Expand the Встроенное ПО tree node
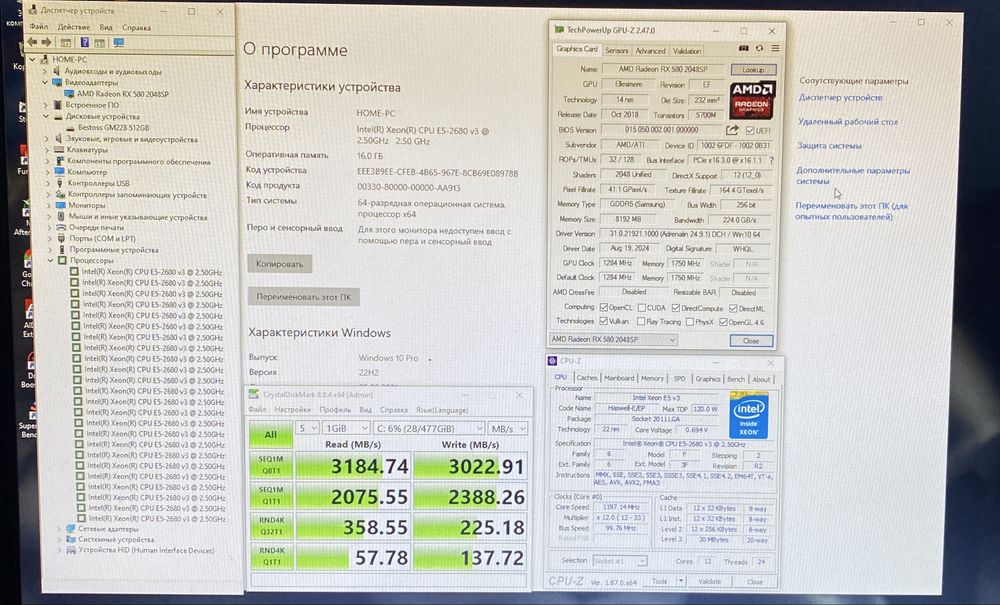 point(46,105)
